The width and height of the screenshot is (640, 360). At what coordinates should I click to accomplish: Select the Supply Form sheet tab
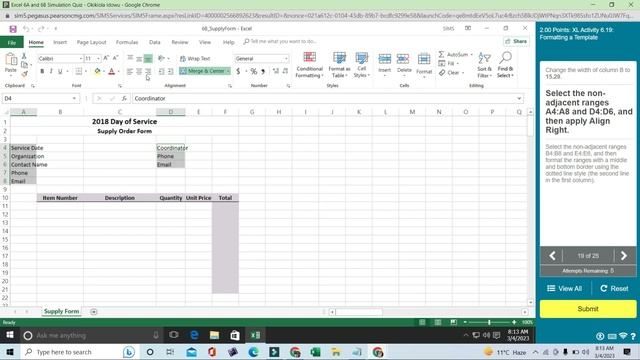61,311
